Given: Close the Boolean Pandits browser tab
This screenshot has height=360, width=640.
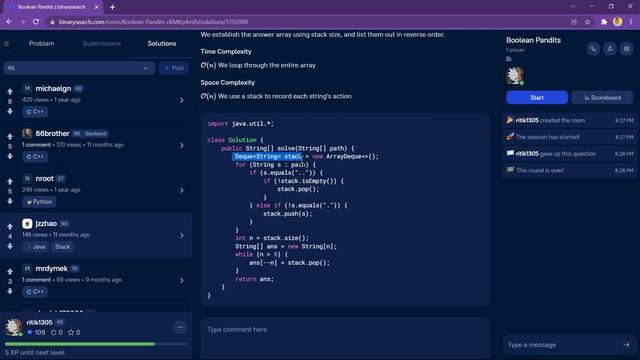Looking at the screenshot, I should [x=96, y=7].
